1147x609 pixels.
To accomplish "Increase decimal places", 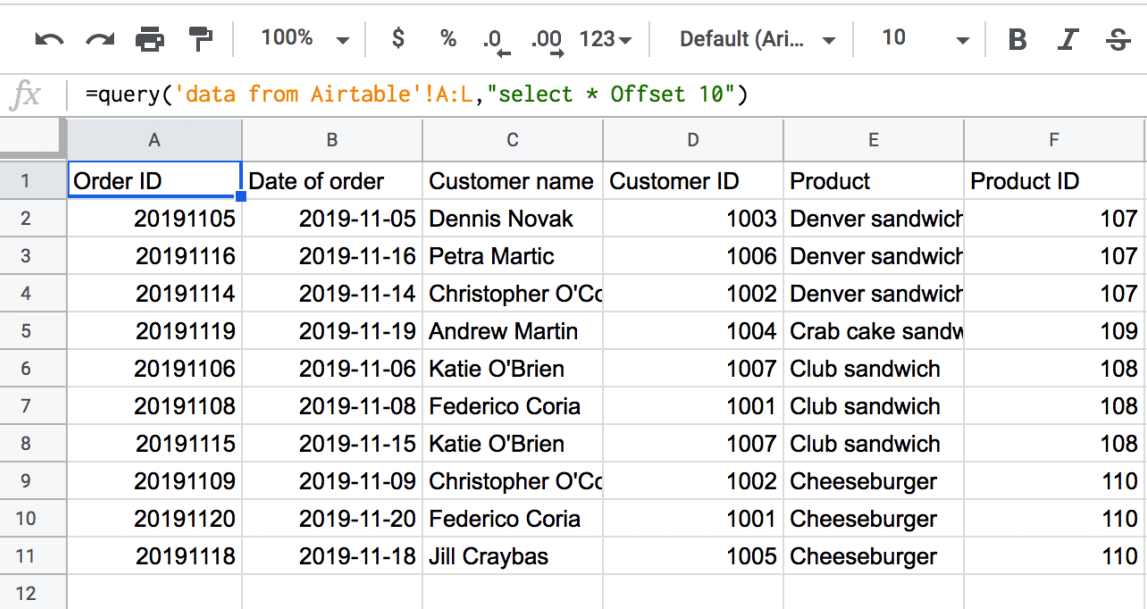I will pyautogui.click(x=547, y=41).
